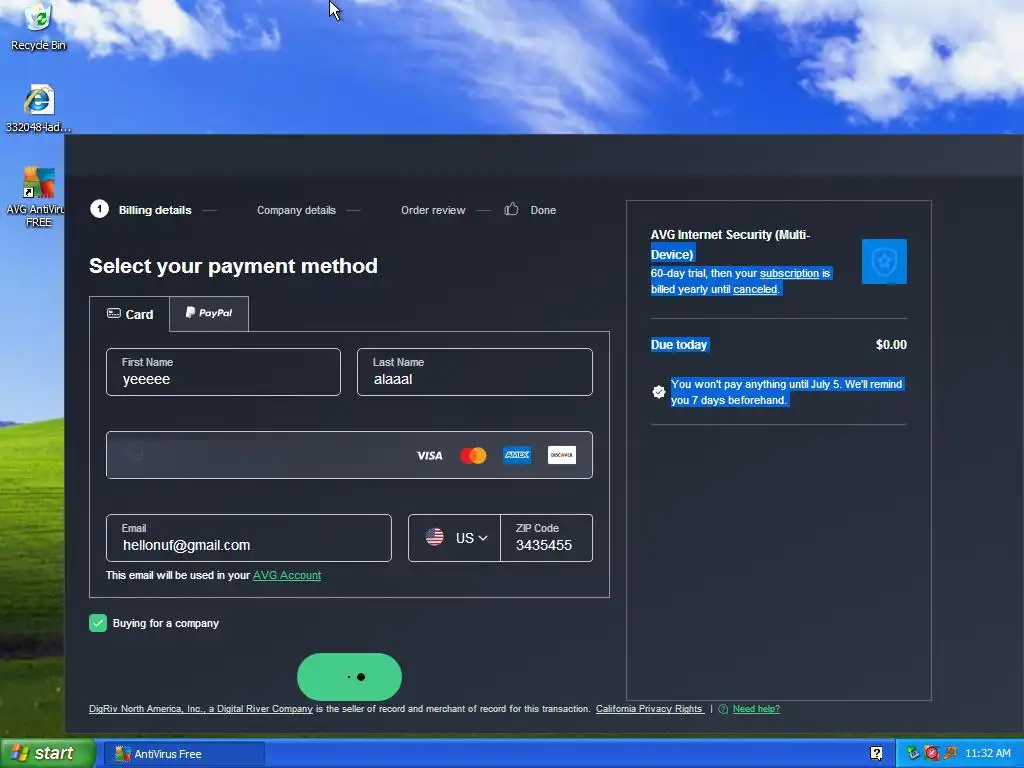Open the US country dropdown
This screenshot has width=1024, height=768.
[x=455, y=538]
